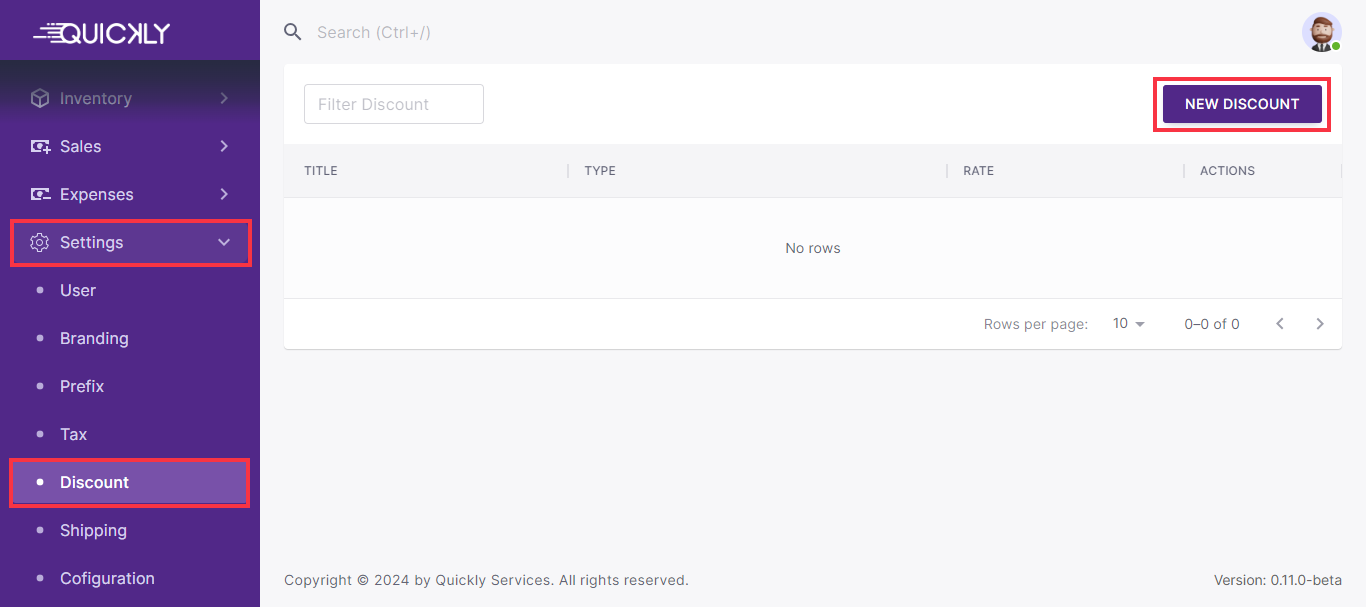Sort by the Title column header
Screen dimensions: 1366x607
321,171
